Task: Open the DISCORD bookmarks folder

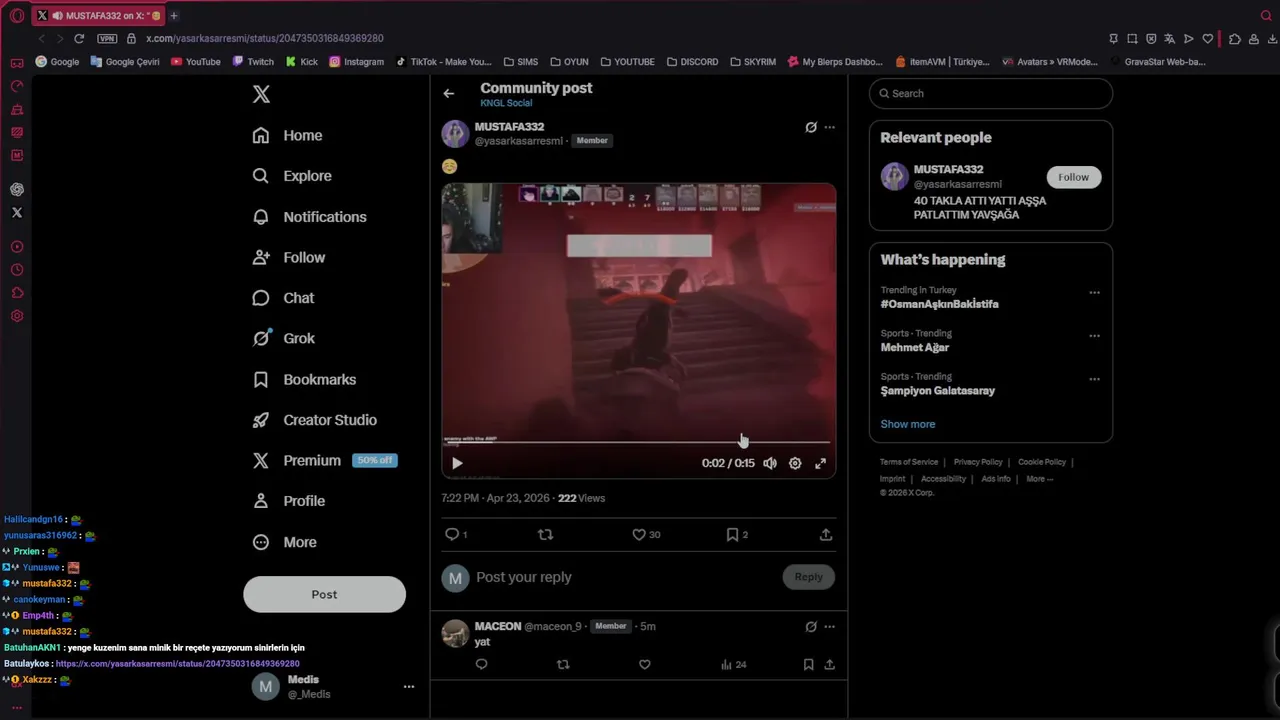Action: [x=692, y=61]
